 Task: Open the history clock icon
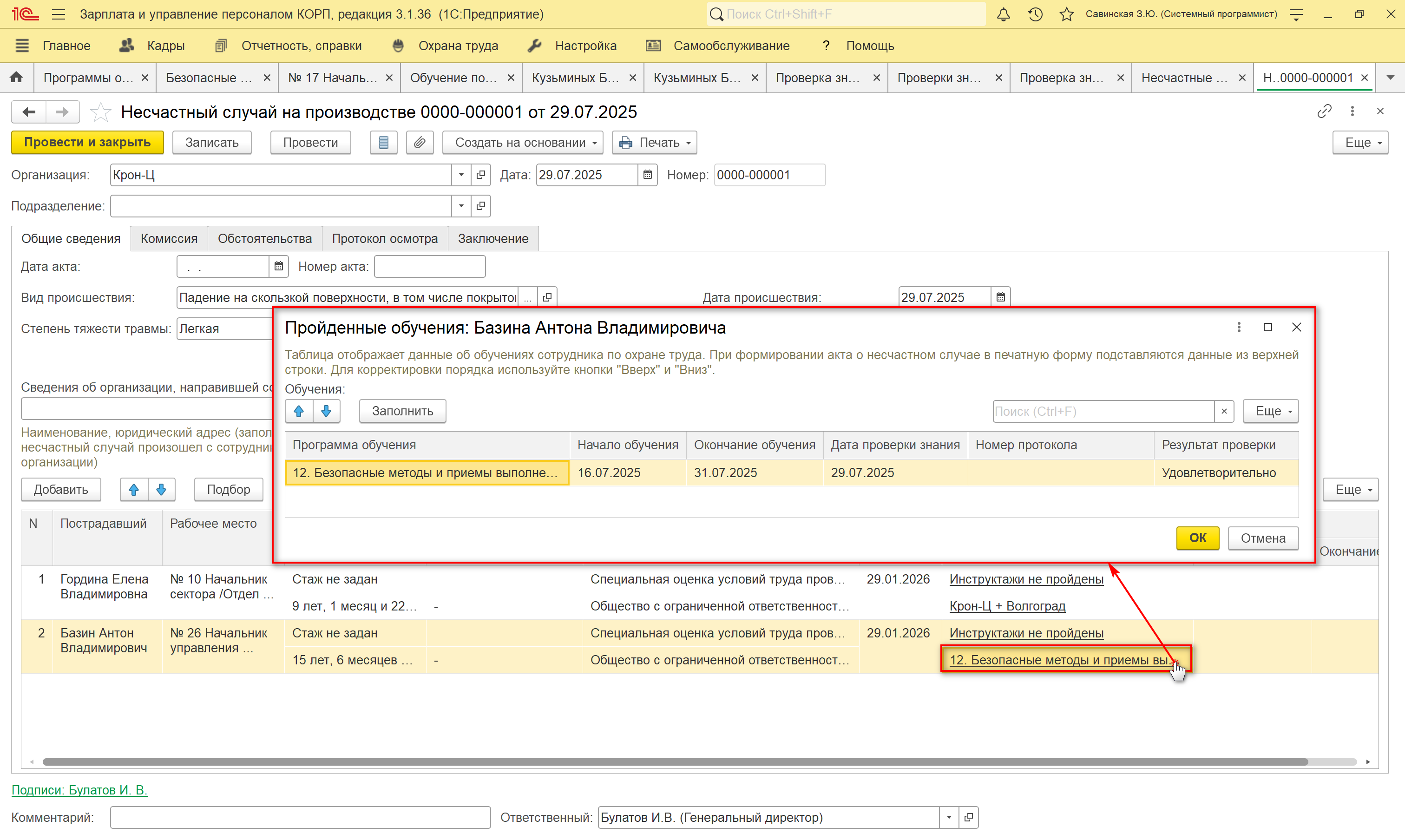(1035, 14)
